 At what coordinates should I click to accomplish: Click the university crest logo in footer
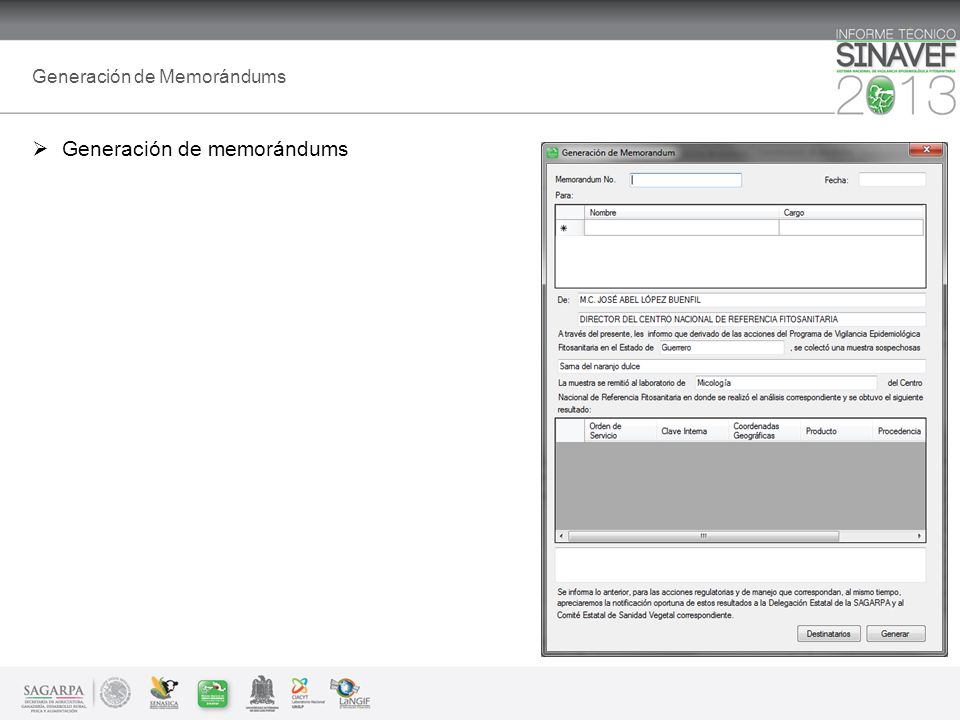tap(262, 693)
